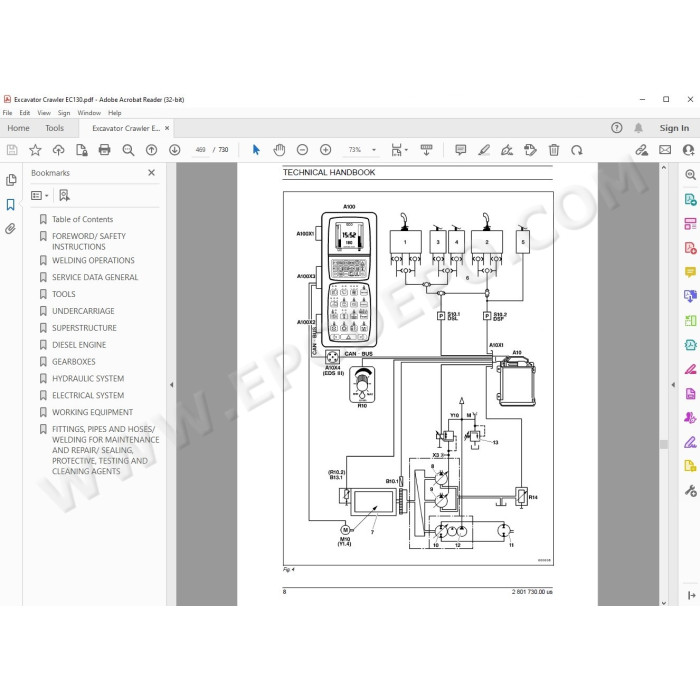Expand the right tools pane with labels
Image resolution: width=700 pixels, height=700 pixels.
click(x=691, y=595)
